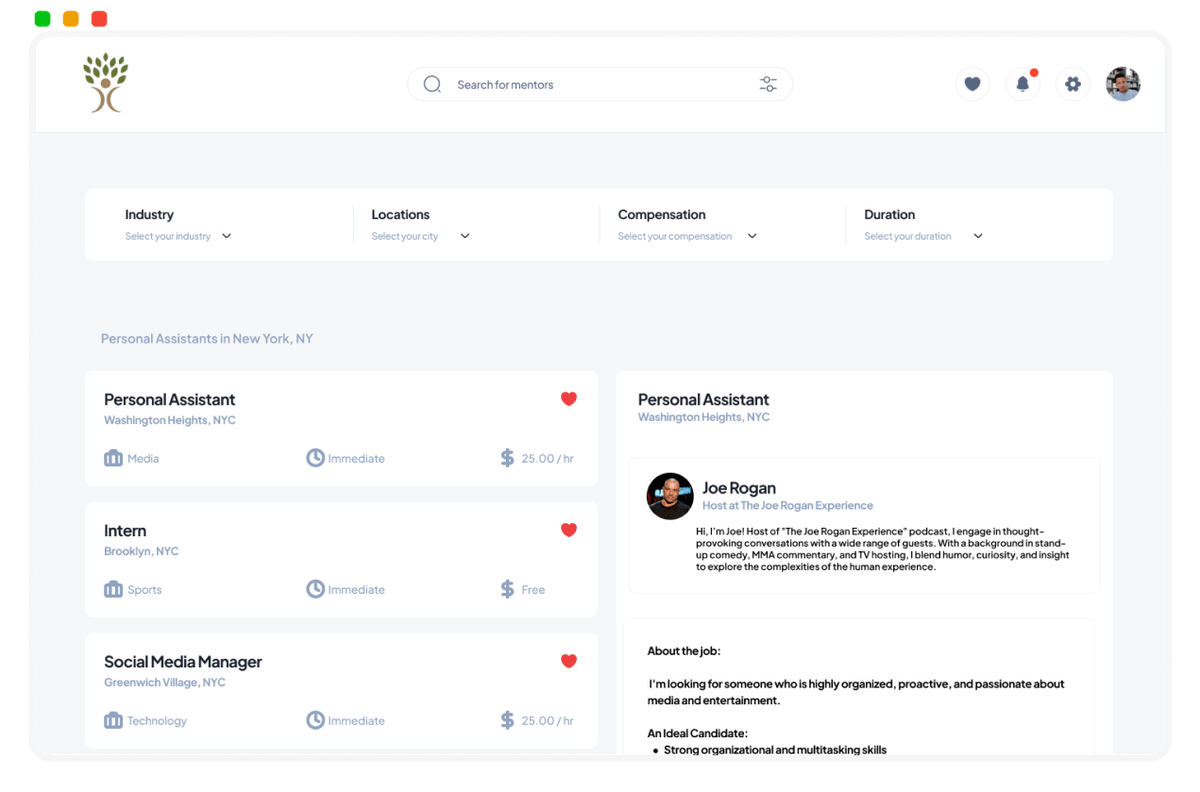This screenshot has height=792, width=1200.
Task: Click the dollar icon in Social Media Manager card
Action: [507, 720]
